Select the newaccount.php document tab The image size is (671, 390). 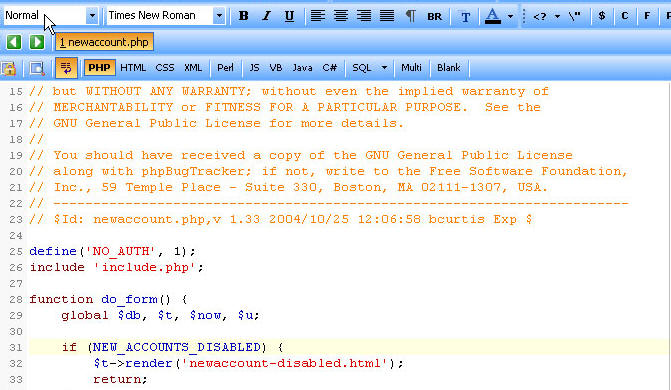tap(104, 42)
